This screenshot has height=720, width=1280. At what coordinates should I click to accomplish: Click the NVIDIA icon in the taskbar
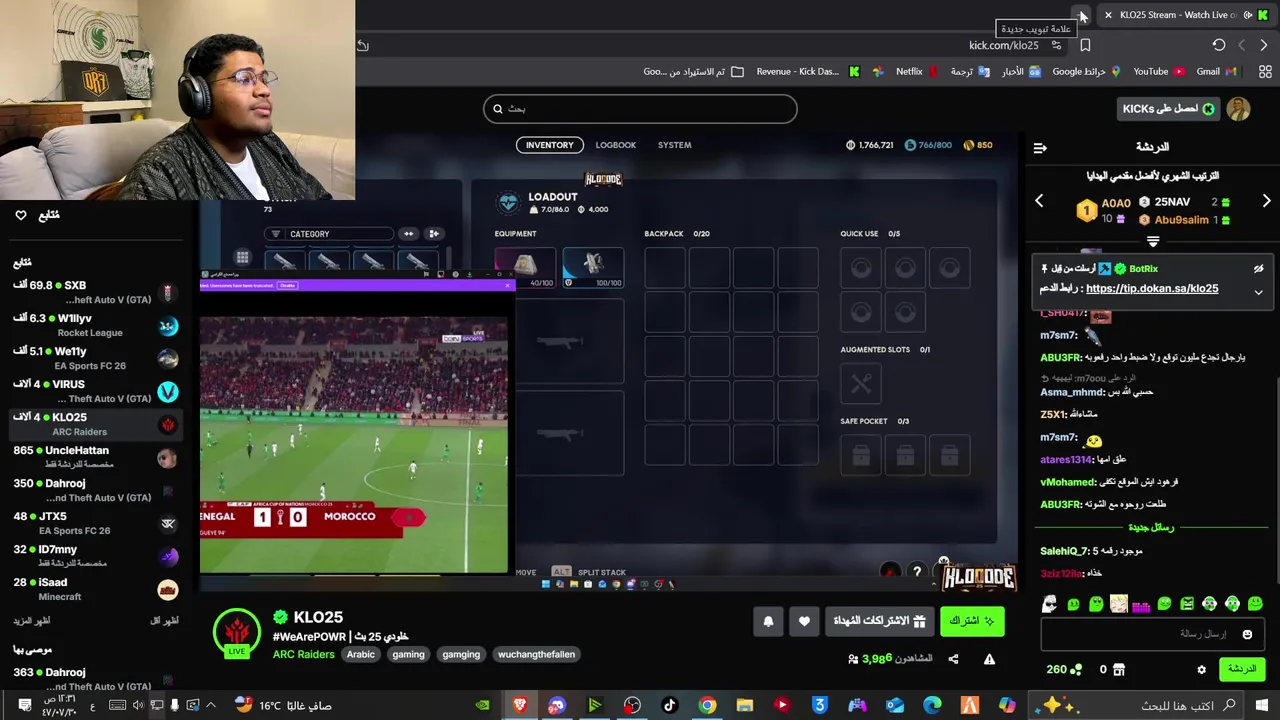pyautogui.click(x=482, y=705)
